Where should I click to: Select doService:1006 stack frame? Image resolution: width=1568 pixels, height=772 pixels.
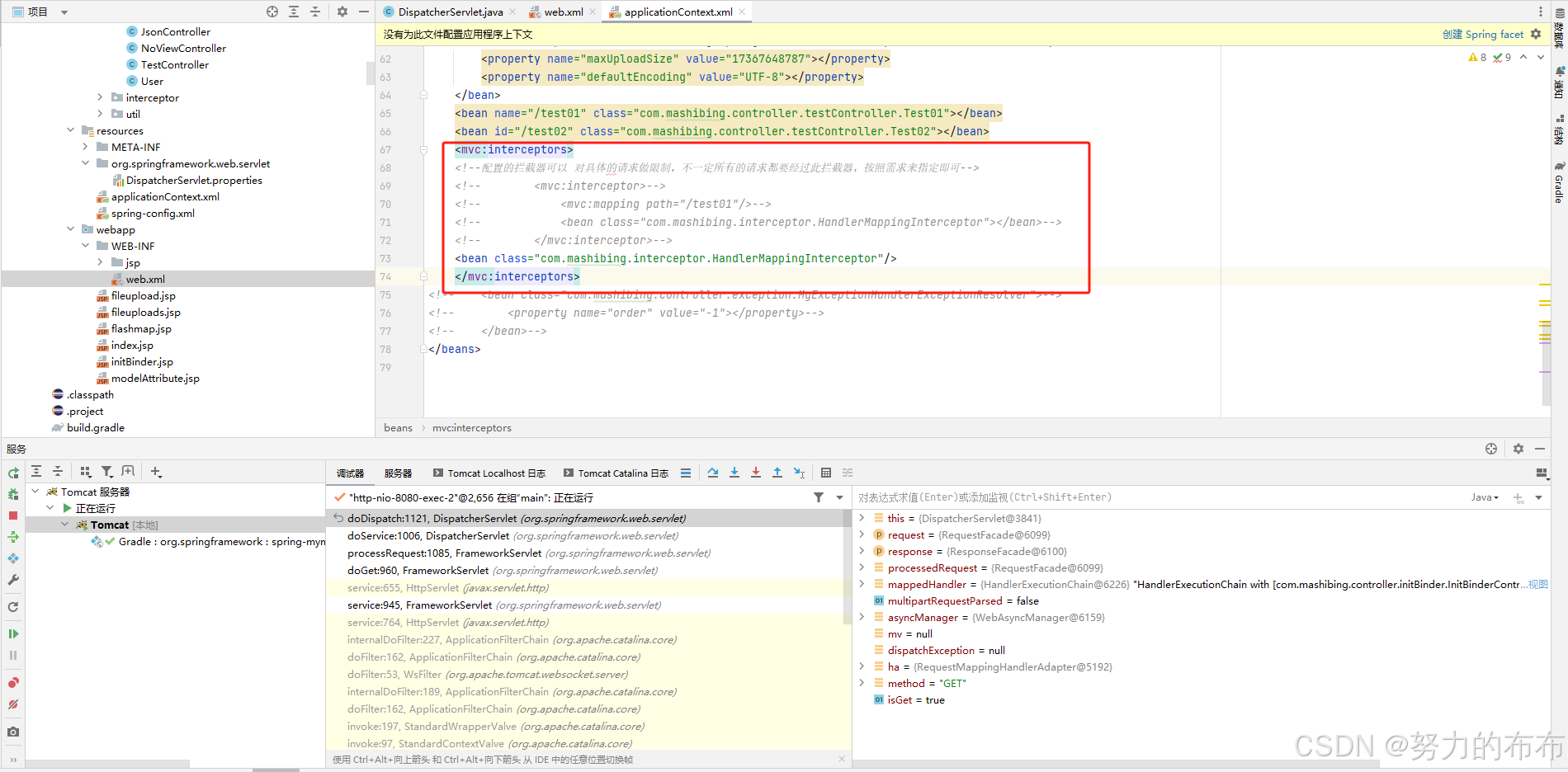pyautogui.click(x=513, y=536)
